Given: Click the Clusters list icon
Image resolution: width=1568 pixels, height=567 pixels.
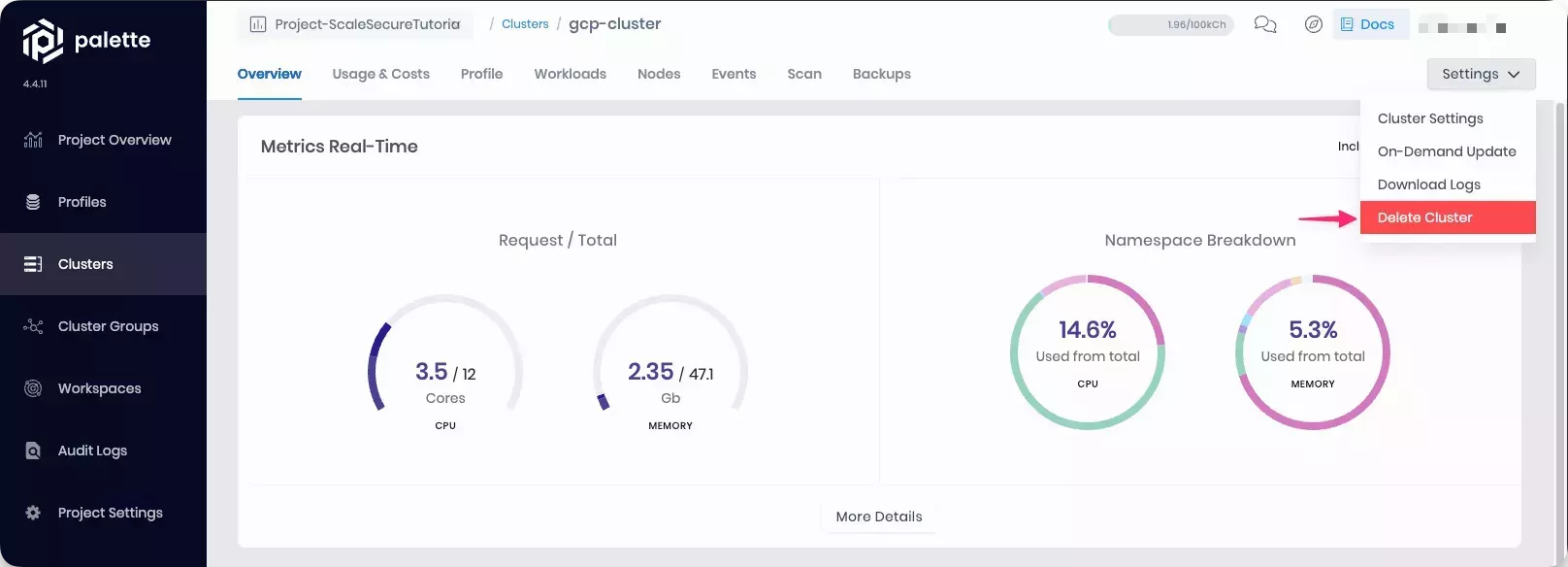Looking at the screenshot, I should (33, 264).
